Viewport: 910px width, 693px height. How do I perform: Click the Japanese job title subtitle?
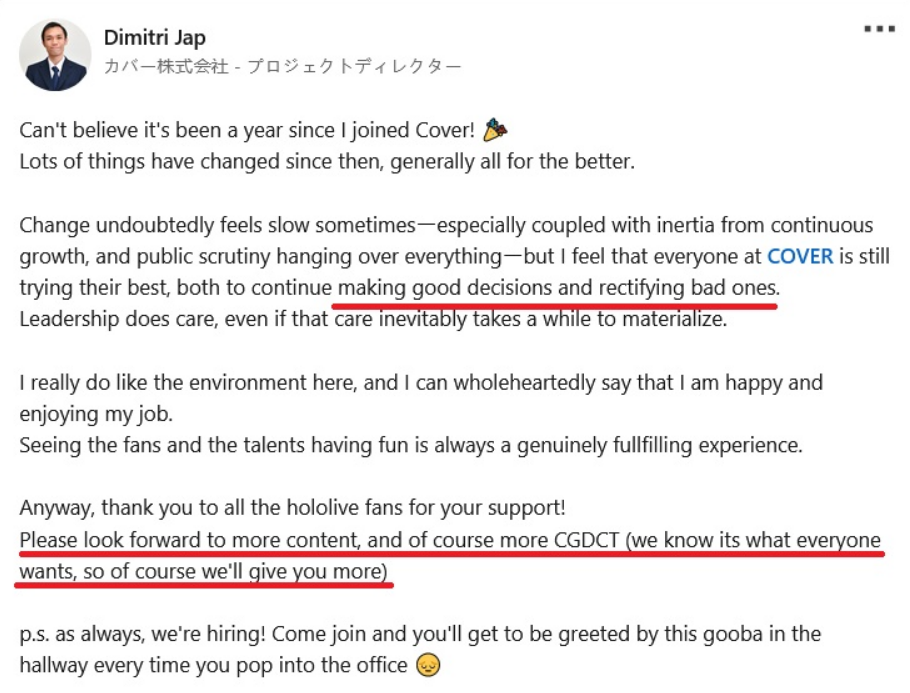point(283,66)
